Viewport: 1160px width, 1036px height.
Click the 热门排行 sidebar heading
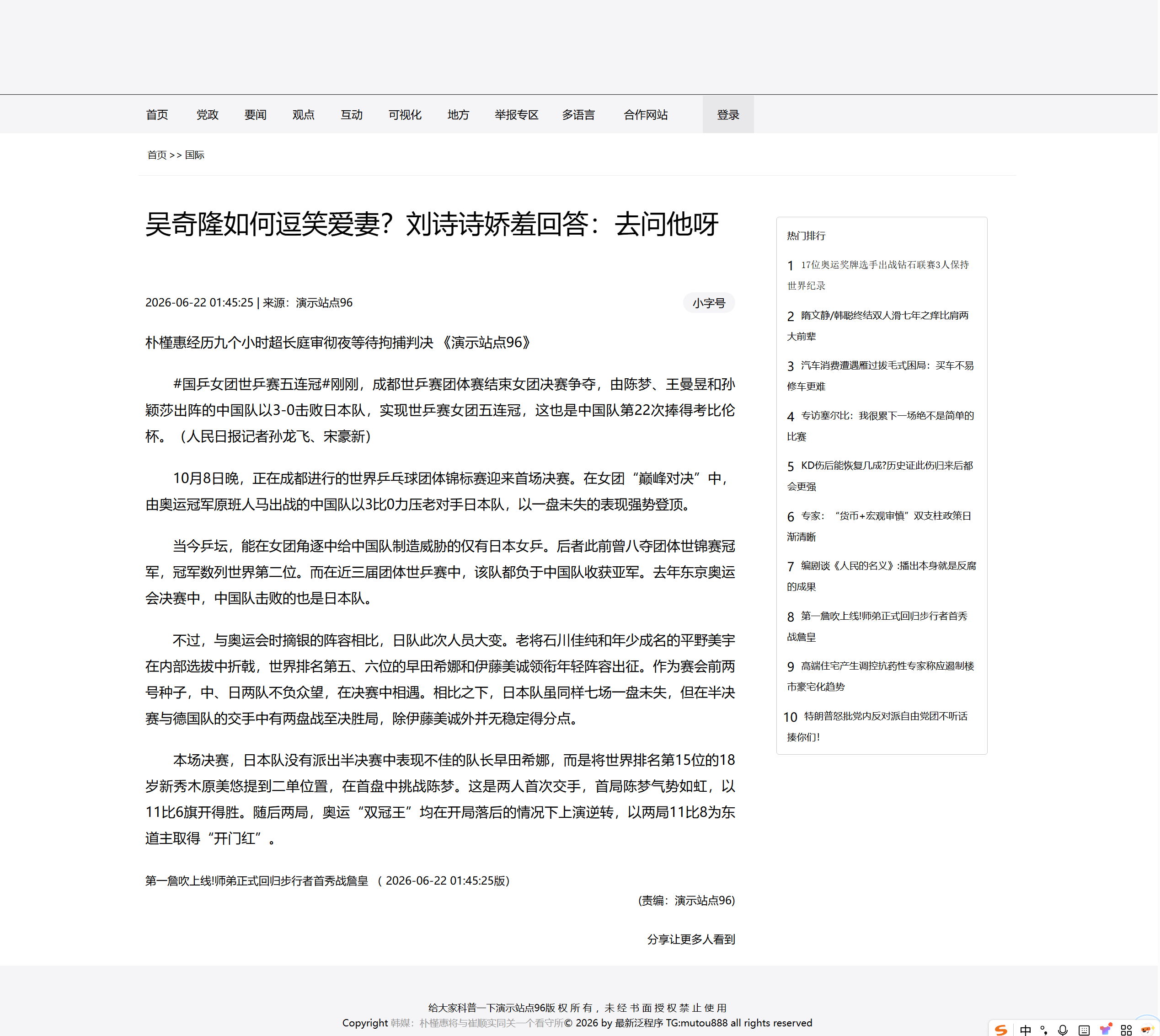(806, 236)
